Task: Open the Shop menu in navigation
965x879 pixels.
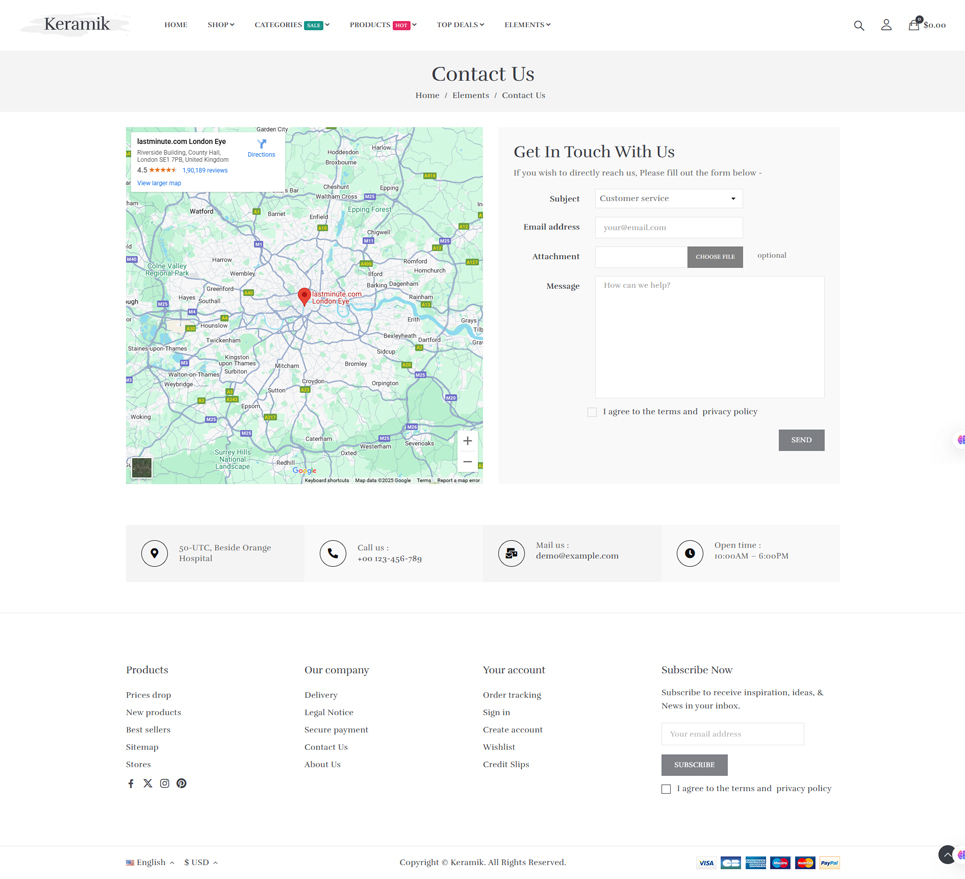Action: (220, 25)
